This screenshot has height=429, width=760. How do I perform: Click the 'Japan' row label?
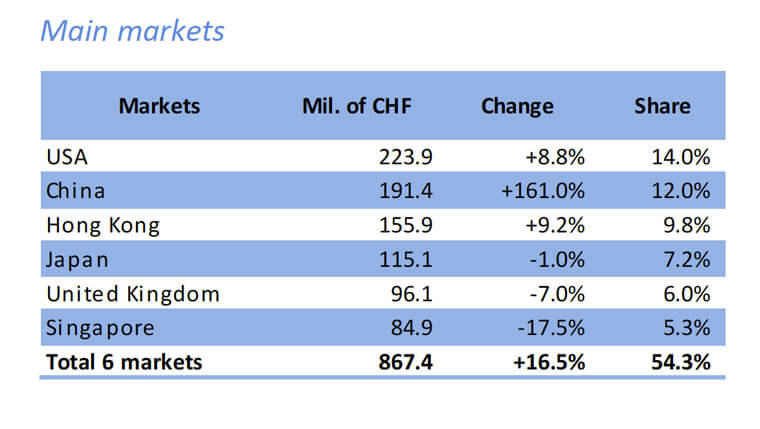coord(76,260)
